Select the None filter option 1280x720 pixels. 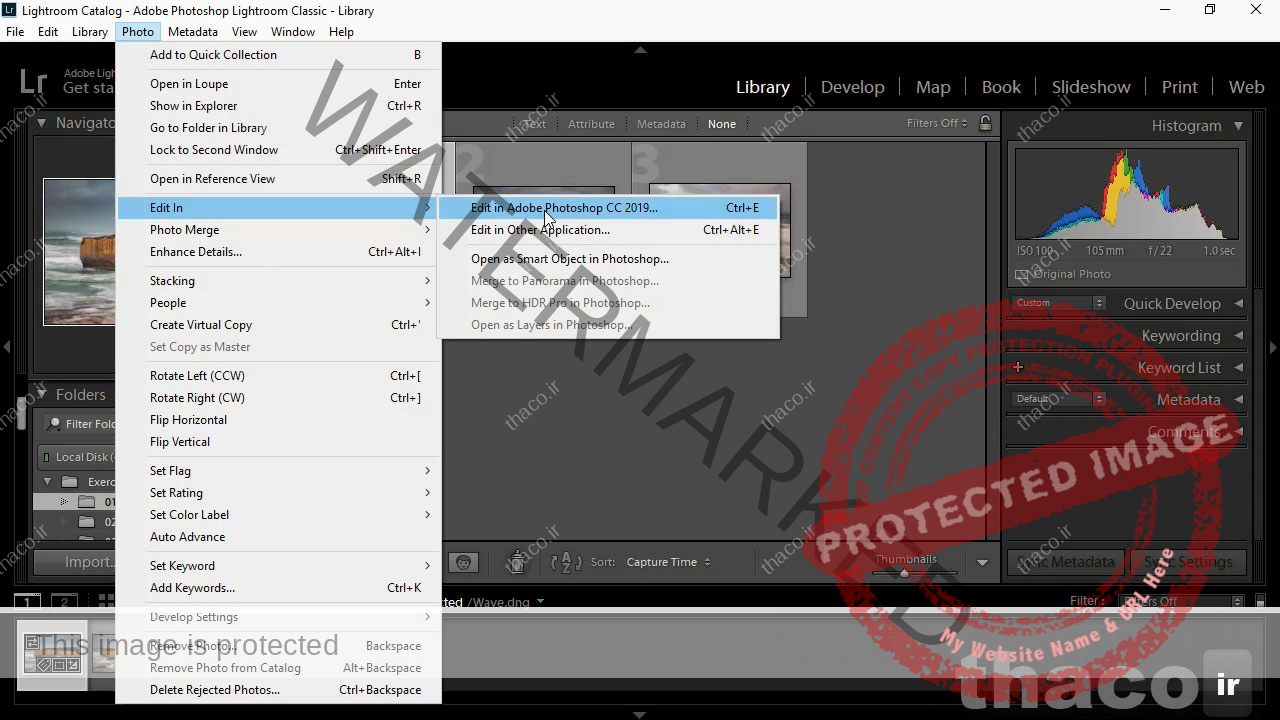(722, 124)
